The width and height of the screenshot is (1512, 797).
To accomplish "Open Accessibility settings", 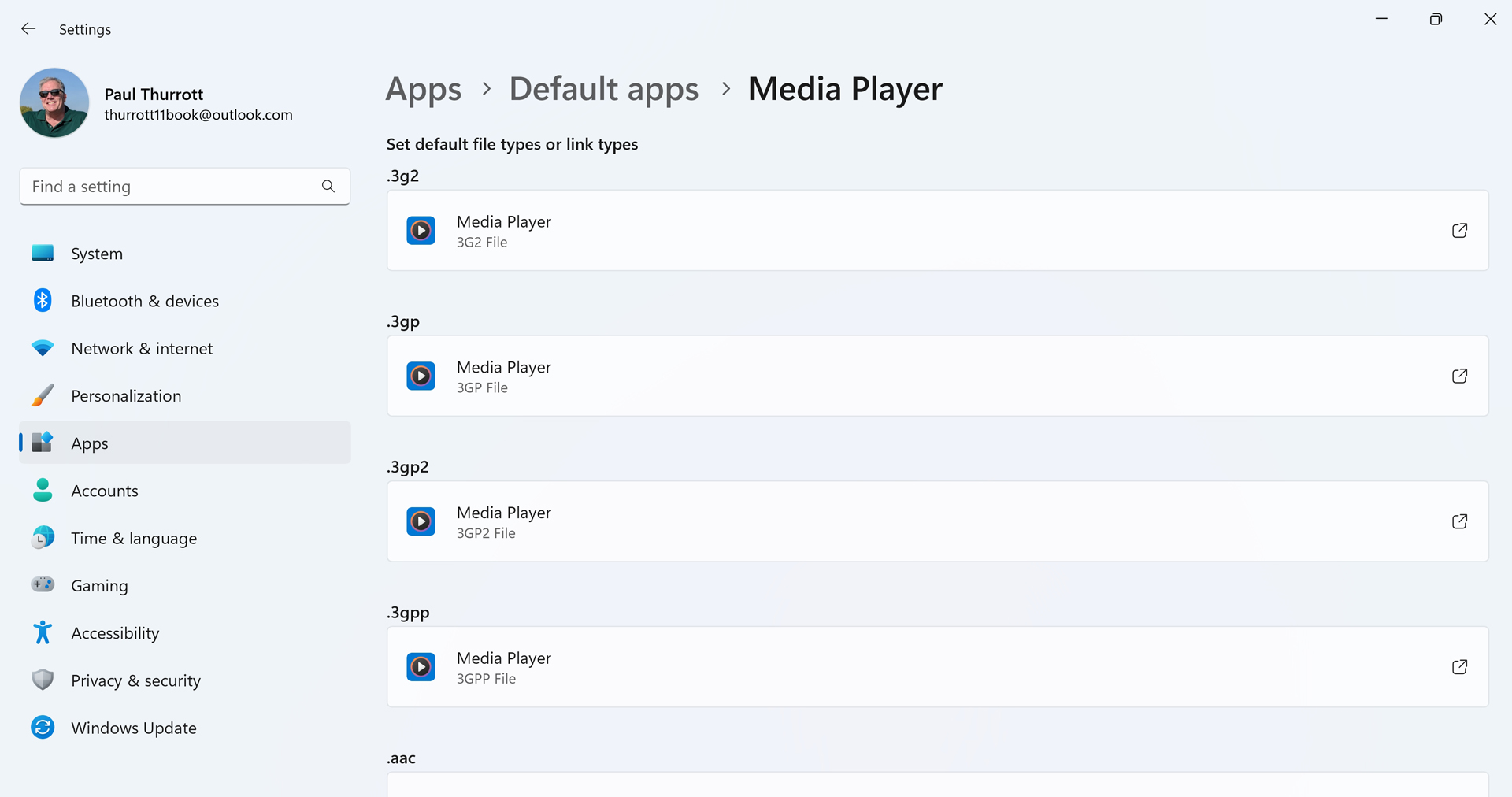I will pos(115,633).
